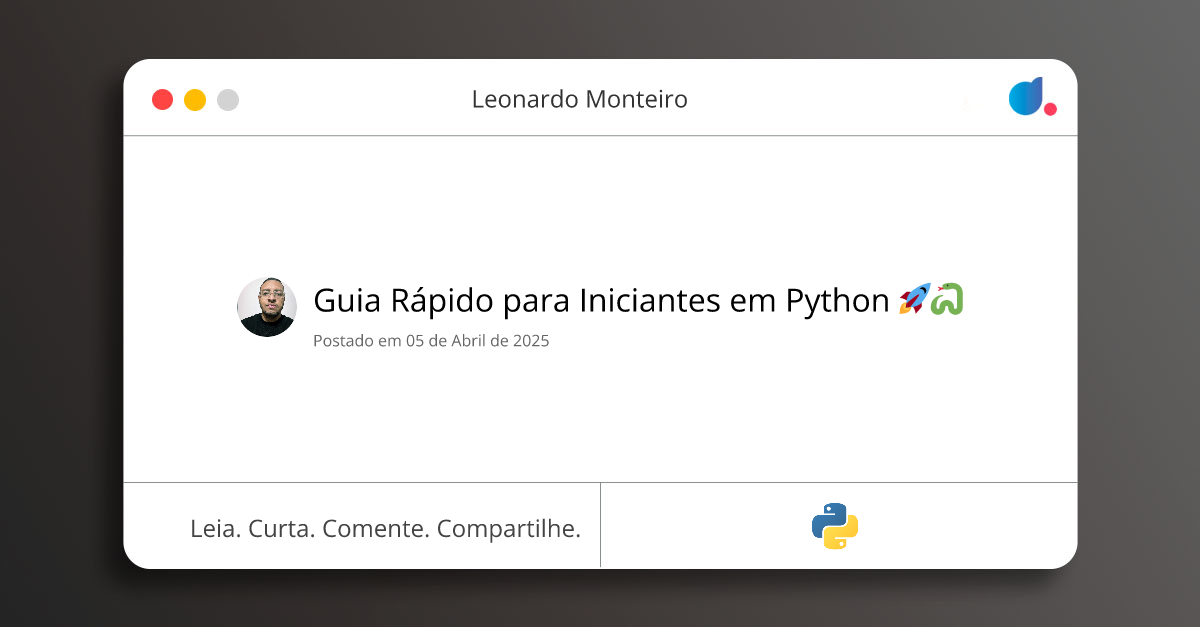Click the pink dot beside the DIO logo
Image resolution: width=1200 pixels, height=628 pixels.
pyautogui.click(x=1050, y=109)
